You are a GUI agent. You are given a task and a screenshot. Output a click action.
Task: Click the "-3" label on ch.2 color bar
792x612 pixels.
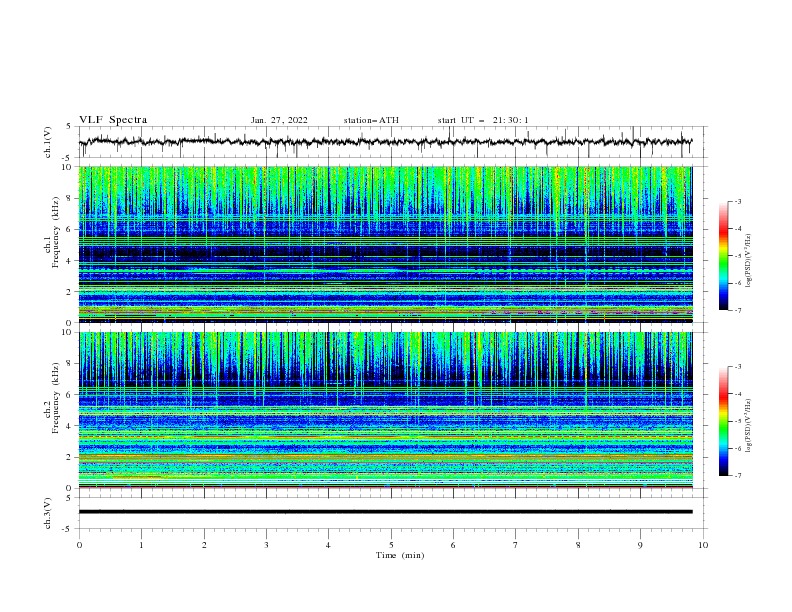coord(737,367)
